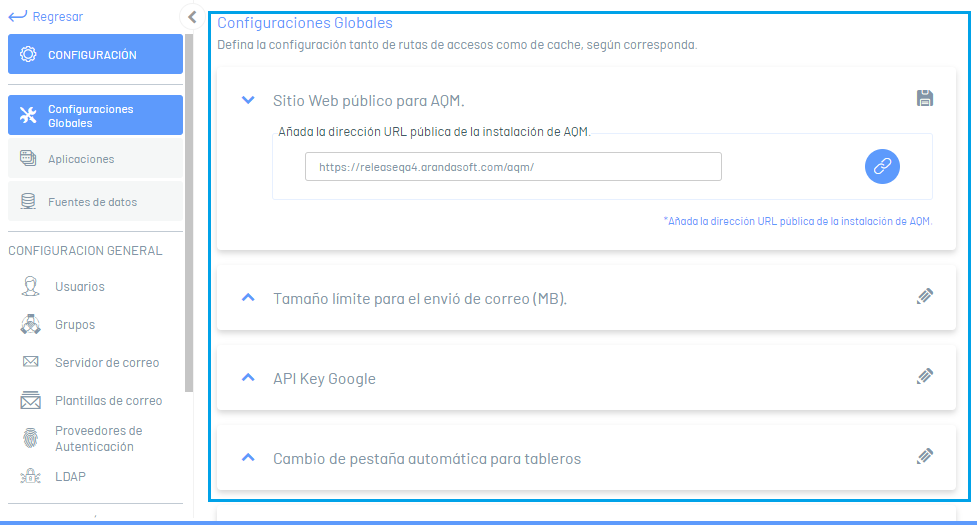Collapse the Sitio Web público para AQM section

coord(248,100)
